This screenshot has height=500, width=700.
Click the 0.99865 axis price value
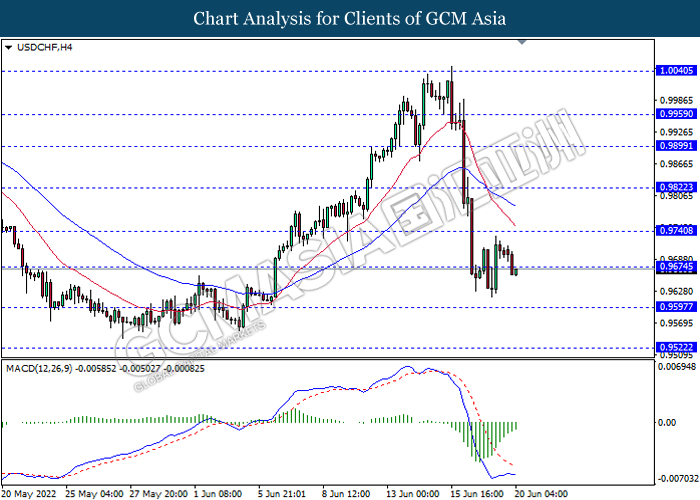pyautogui.click(x=676, y=100)
